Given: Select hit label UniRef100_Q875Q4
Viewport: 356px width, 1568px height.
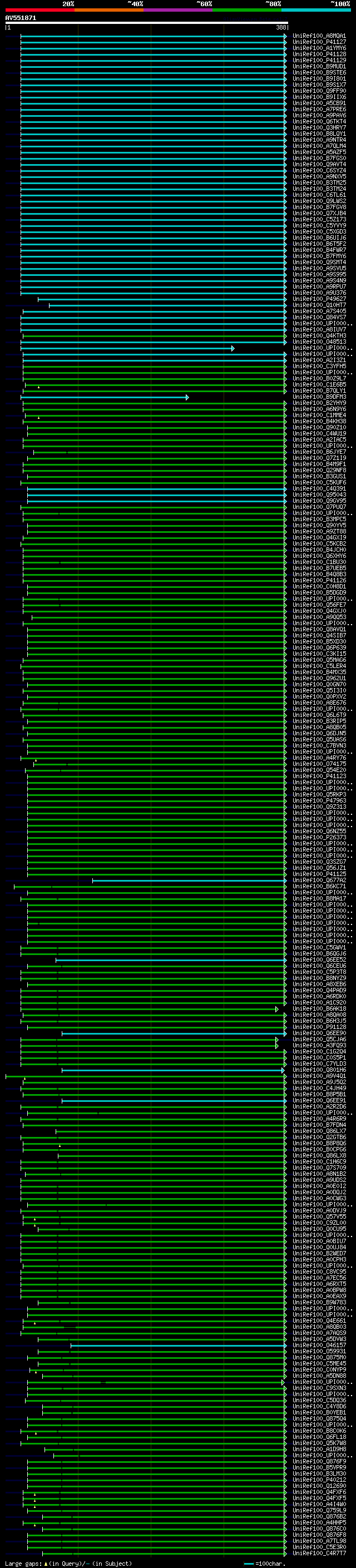Looking at the screenshot, I should [319, 1418].
